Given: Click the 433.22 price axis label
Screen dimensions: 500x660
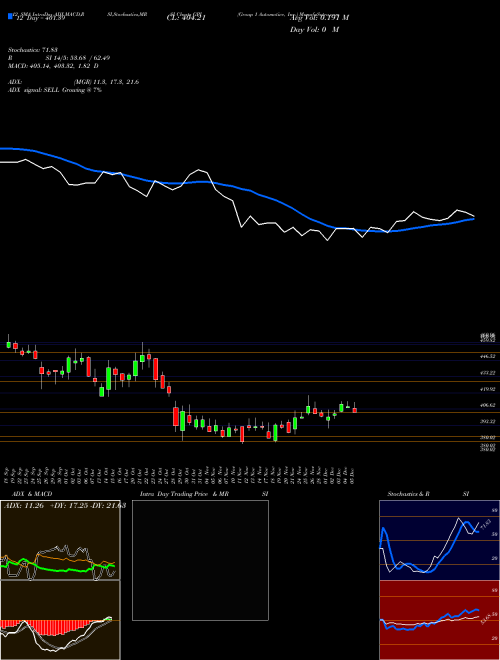Looking at the screenshot, I should pyautogui.click(x=488, y=373).
